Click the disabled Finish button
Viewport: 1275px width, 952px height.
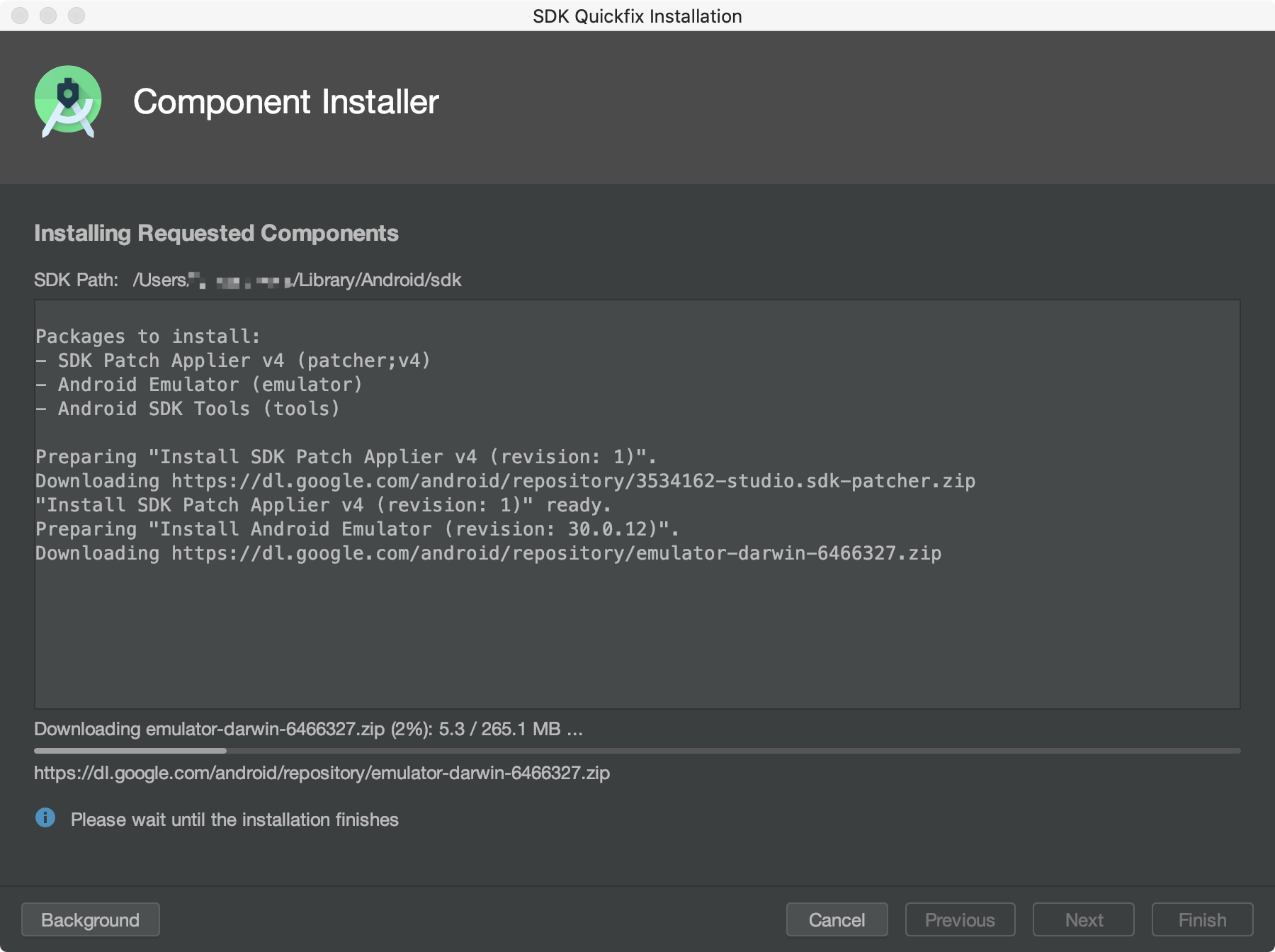click(x=1202, y=919)
